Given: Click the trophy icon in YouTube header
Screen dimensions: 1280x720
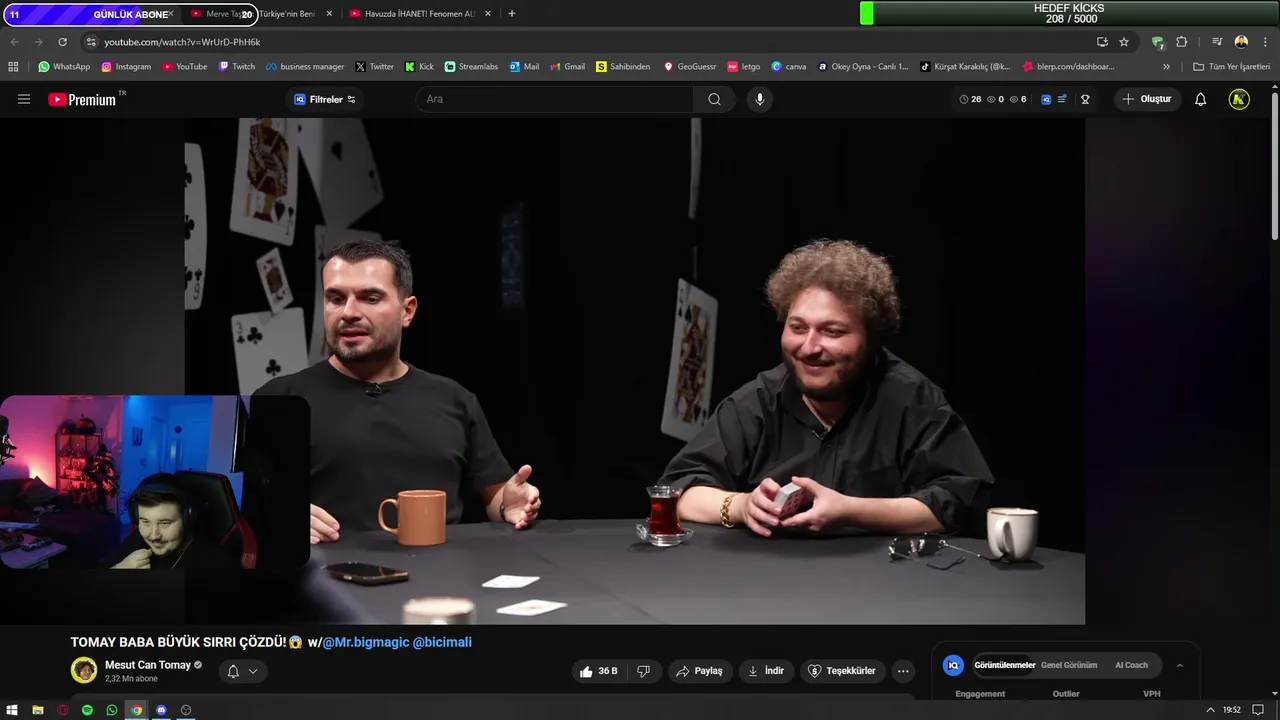Looking at the screenshot, I should pyautogui.click(x=1085, y=99).
